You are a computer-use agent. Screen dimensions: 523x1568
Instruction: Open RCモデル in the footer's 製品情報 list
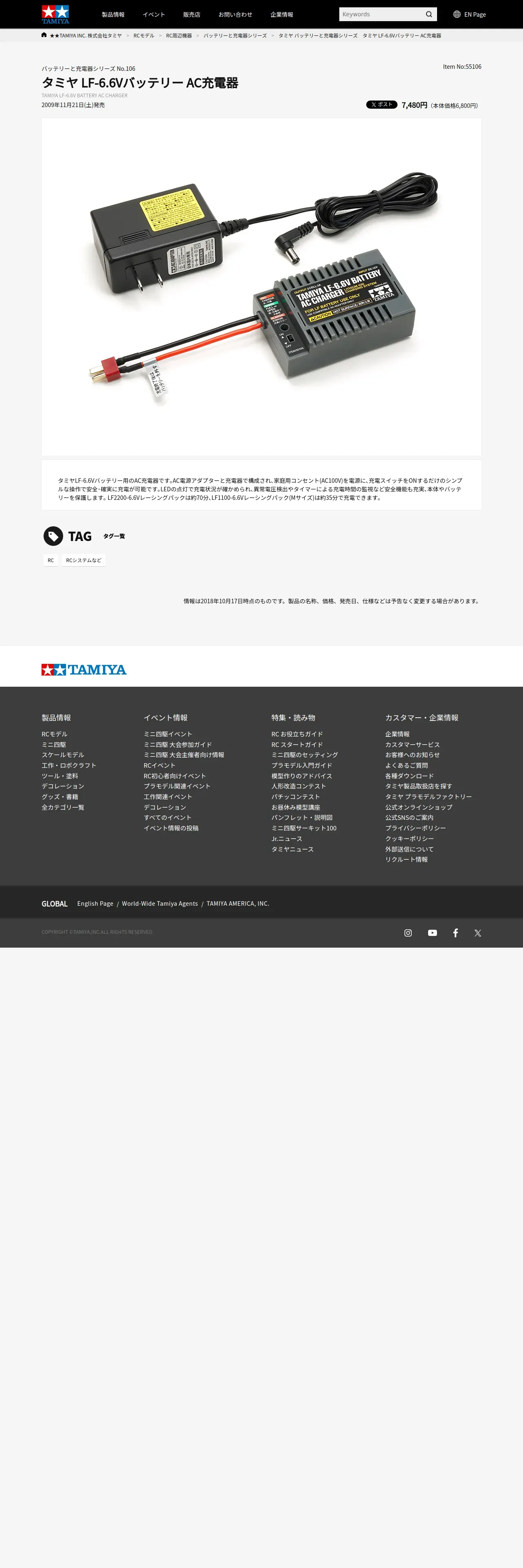(x=54, y=734)
